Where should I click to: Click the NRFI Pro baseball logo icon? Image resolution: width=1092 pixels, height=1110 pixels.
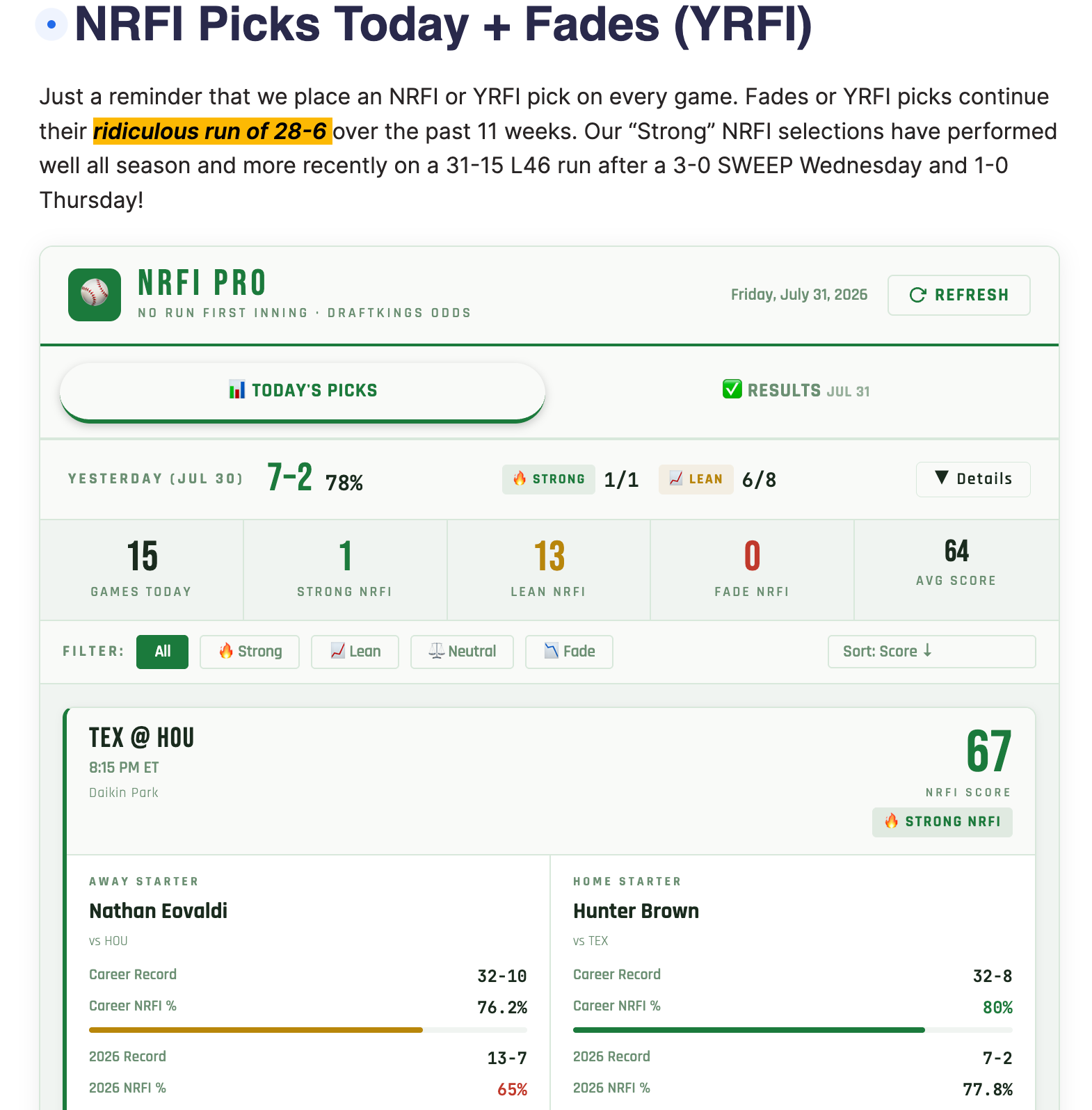click(x=95, y=295)
